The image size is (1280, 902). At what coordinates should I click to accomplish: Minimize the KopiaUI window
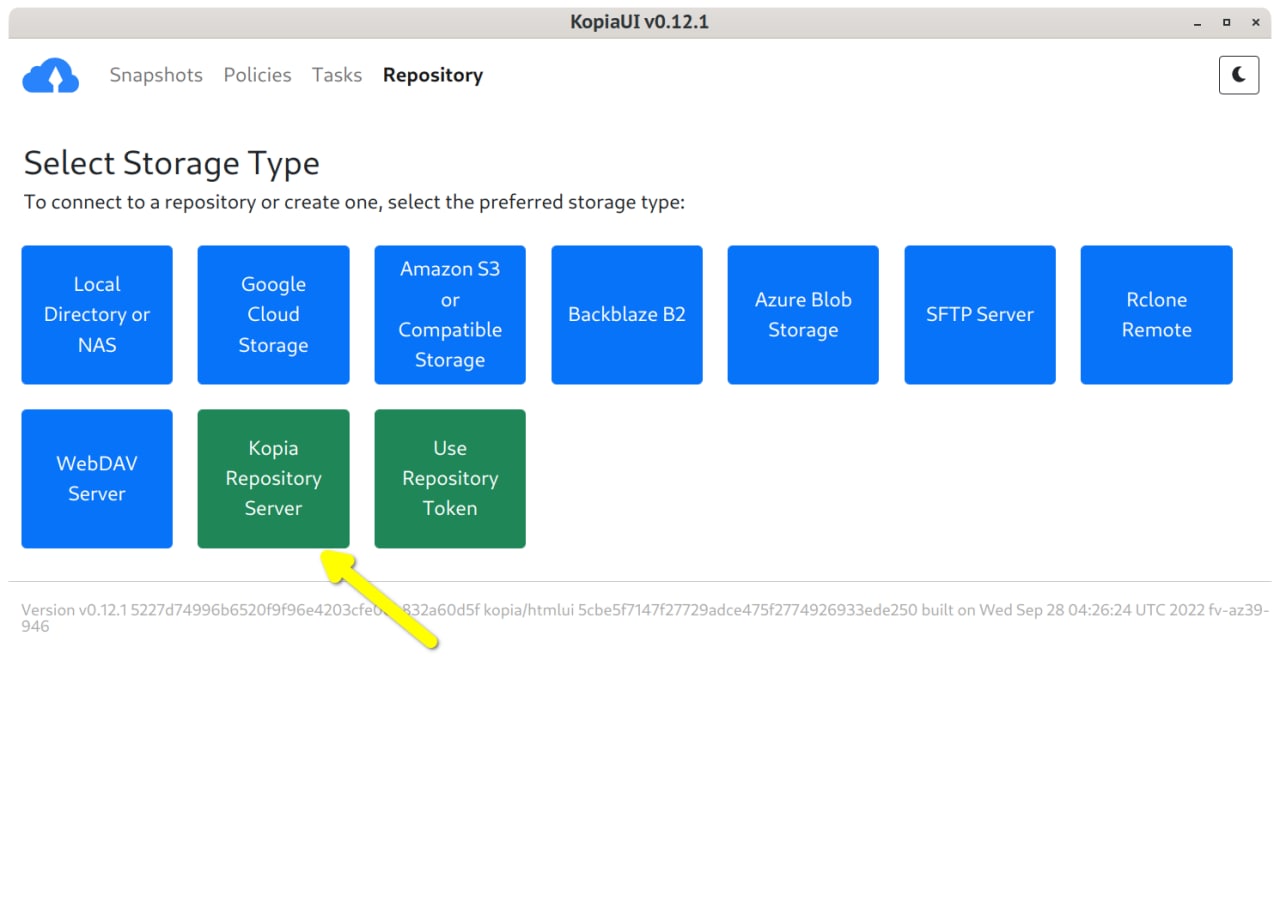coord(1197,22)
